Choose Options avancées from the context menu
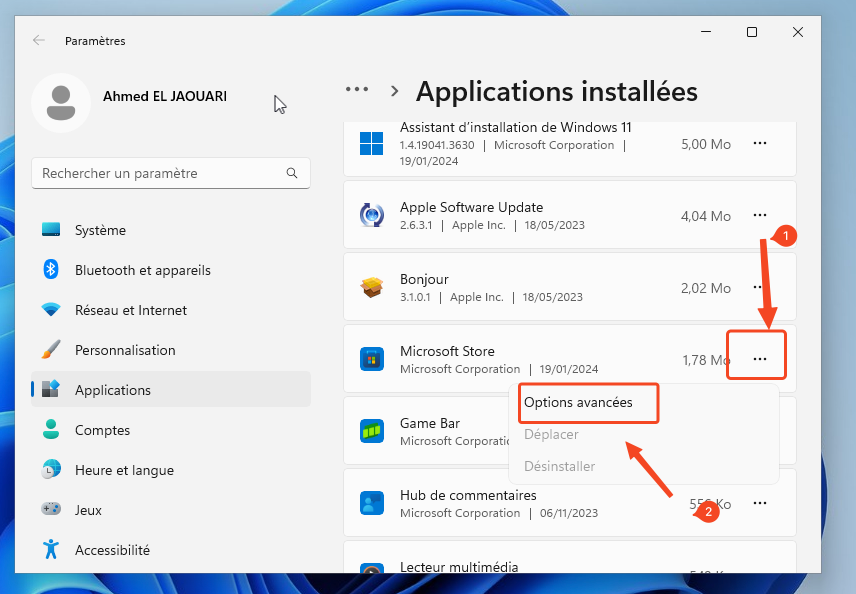856x594 pixels. (578, 402)
